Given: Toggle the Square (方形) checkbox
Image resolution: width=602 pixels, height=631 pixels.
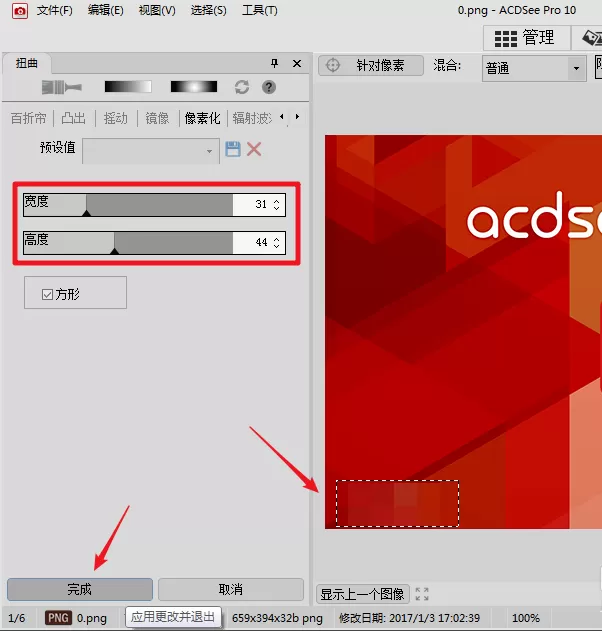Looking at the screenshot, I should click(47, 295).
